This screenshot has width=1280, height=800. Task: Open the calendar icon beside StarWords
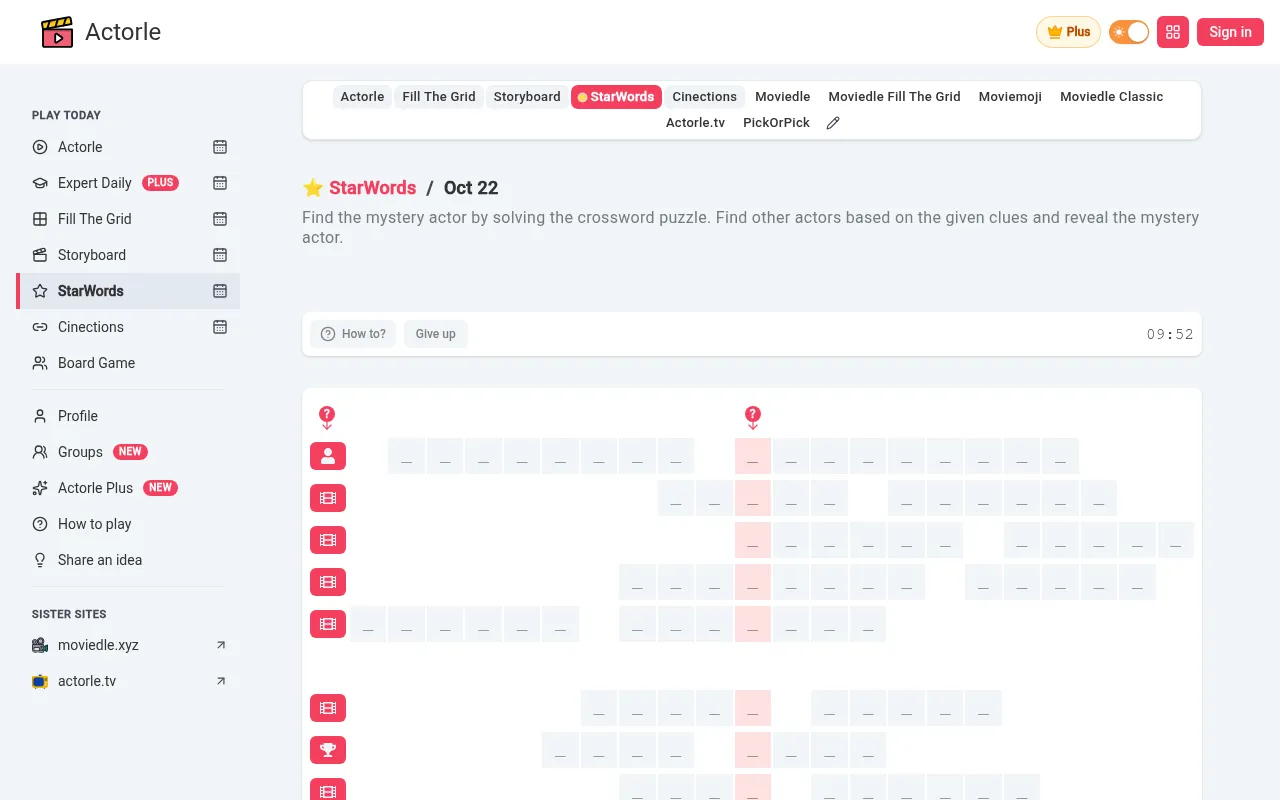(220, 291)
